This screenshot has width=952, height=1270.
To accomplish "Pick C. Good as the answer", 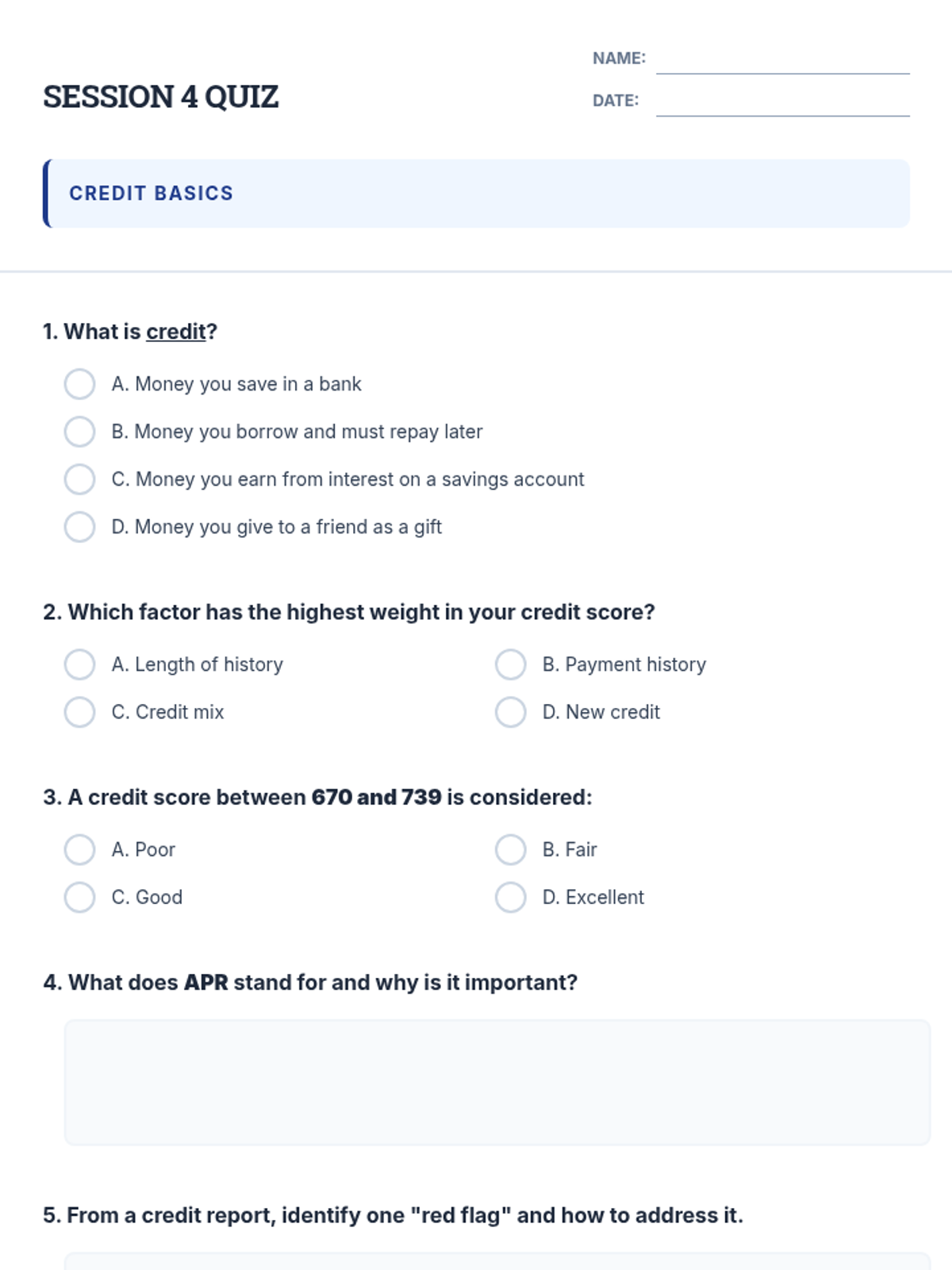I will (79, 897).
